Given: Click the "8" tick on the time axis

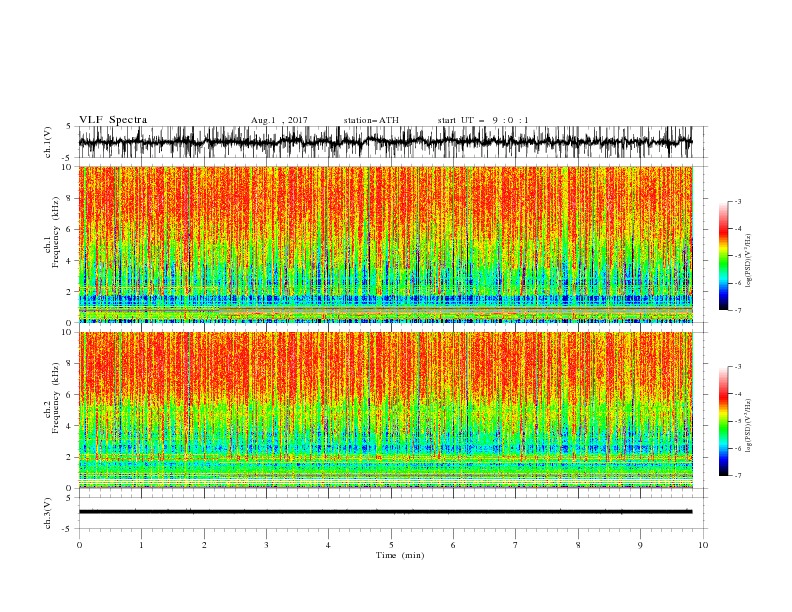Looking at the screenshot, I should pos(578,545).
